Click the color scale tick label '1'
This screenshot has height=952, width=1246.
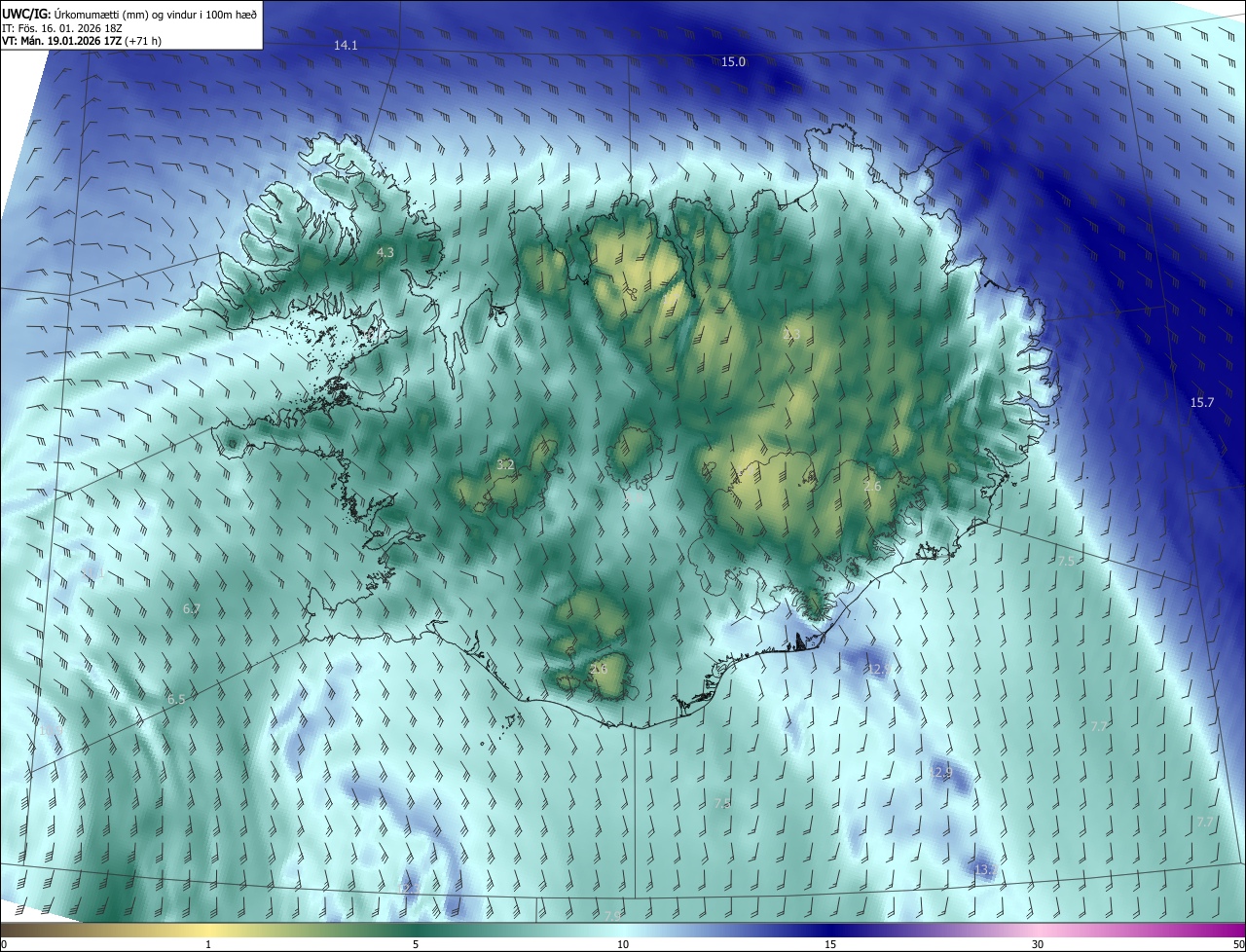208,945
